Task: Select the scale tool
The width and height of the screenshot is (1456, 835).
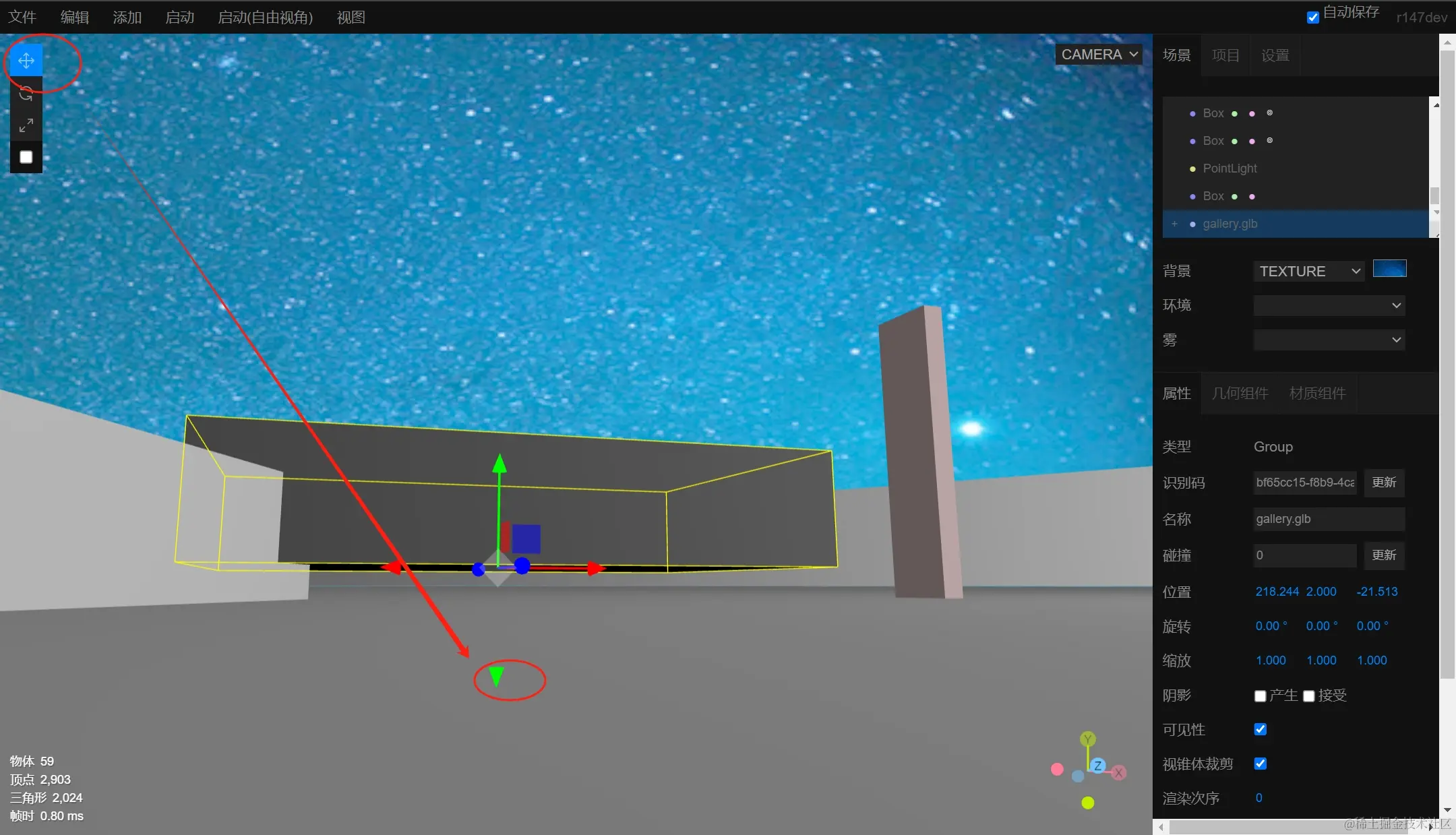Action: [26, 125]
